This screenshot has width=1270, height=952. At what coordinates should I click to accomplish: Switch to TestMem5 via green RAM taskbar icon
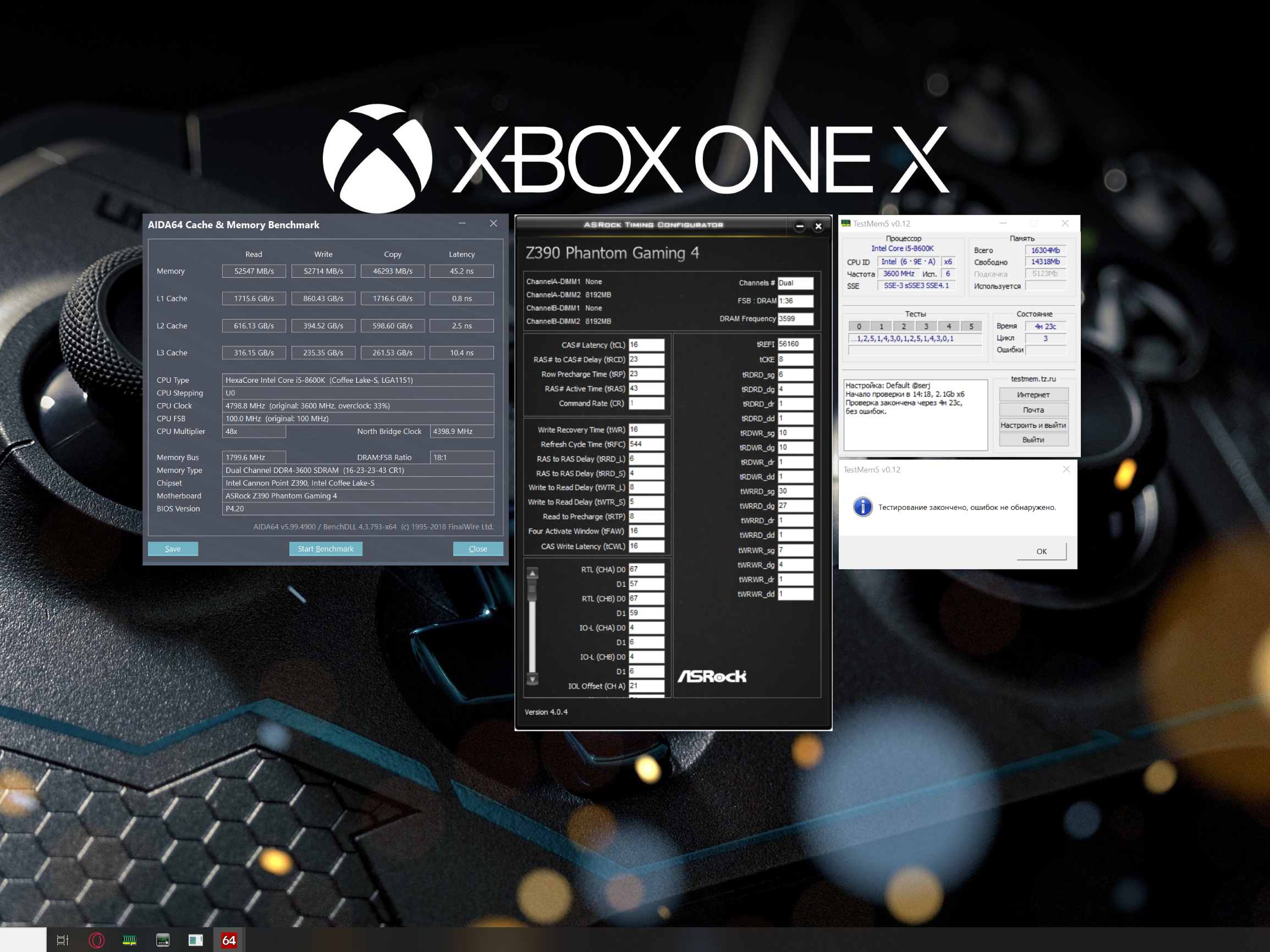(130, 940)
